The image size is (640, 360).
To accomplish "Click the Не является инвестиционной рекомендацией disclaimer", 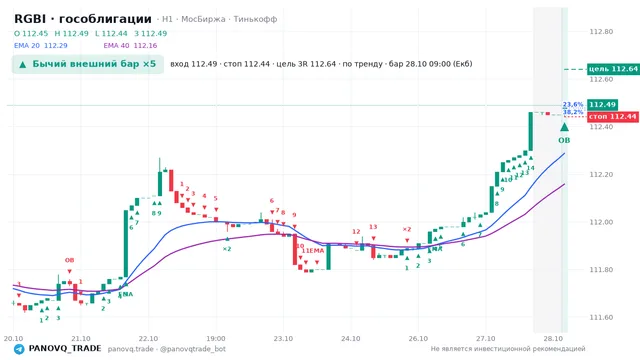I will pos(508,349).
